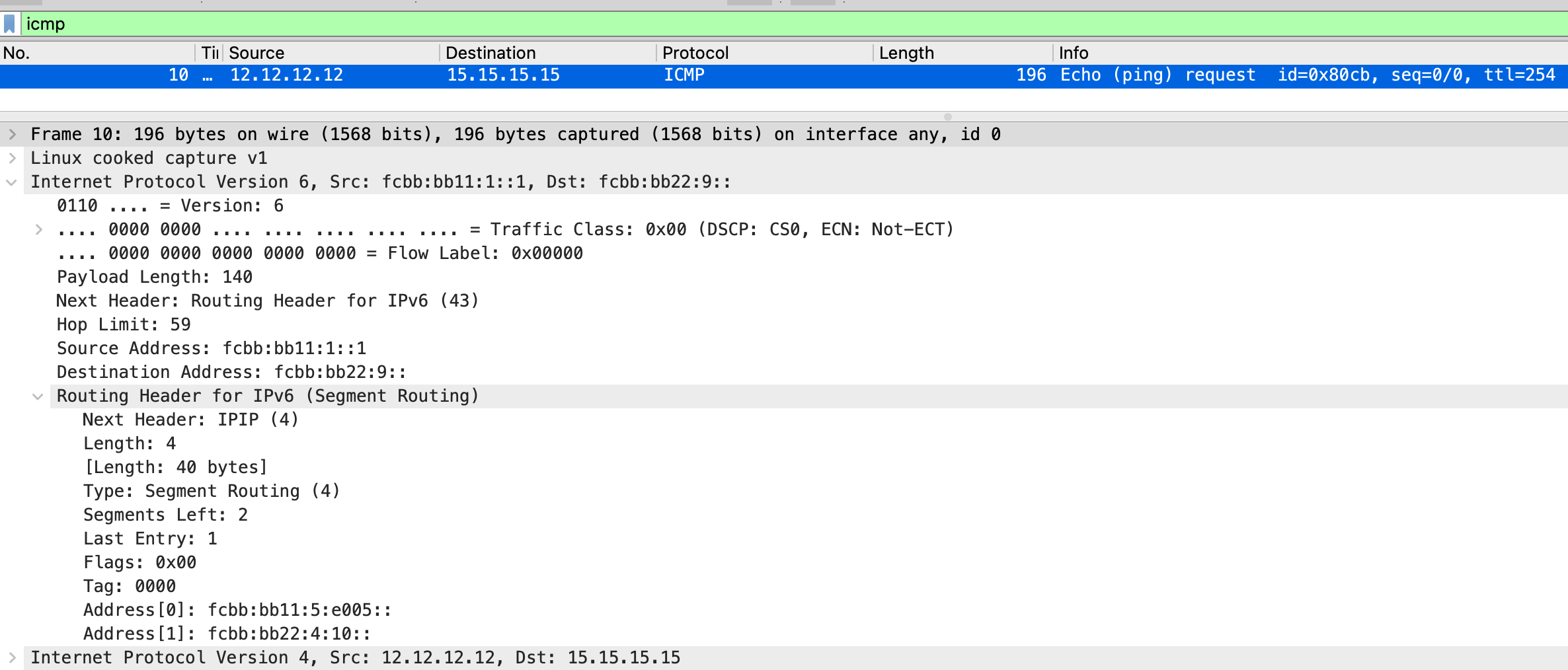This screenshot has width=1568, height=670.
Task: Sort by the Length column header
Action: tap(963, 53)
